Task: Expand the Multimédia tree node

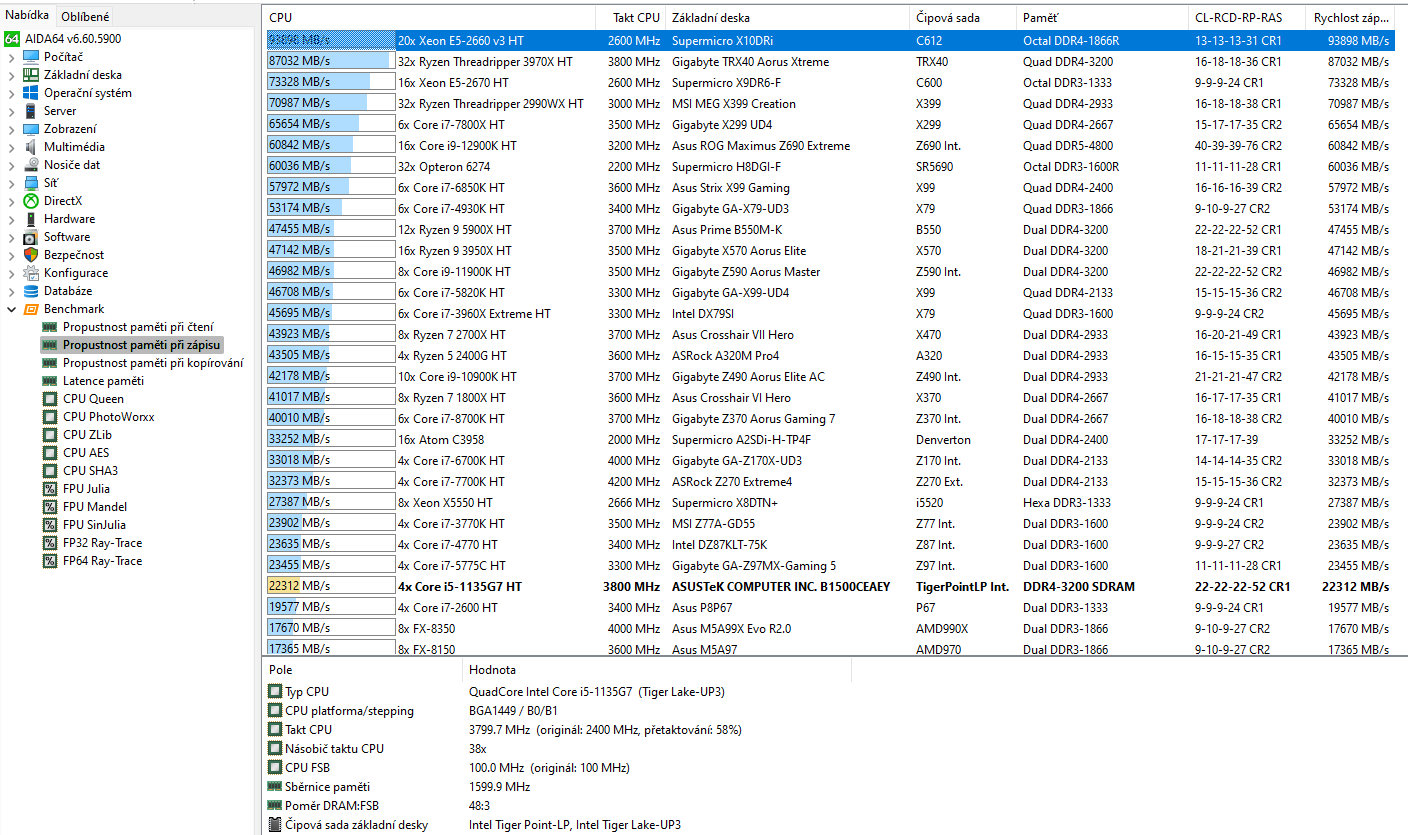Action: (x=11, y=146)
